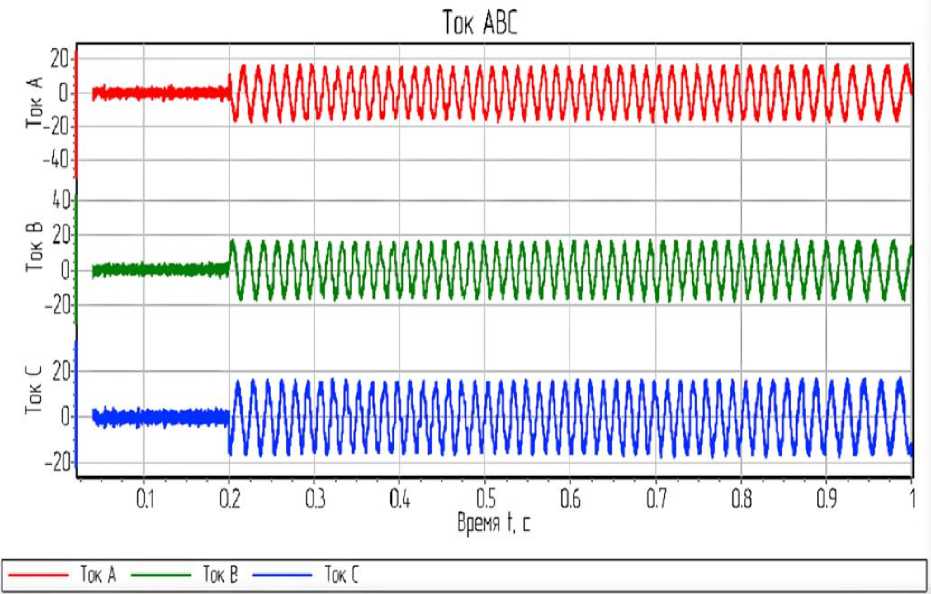Click the vertical "Ток B" y-axis title
931x594 pixels.
point(34,247)
